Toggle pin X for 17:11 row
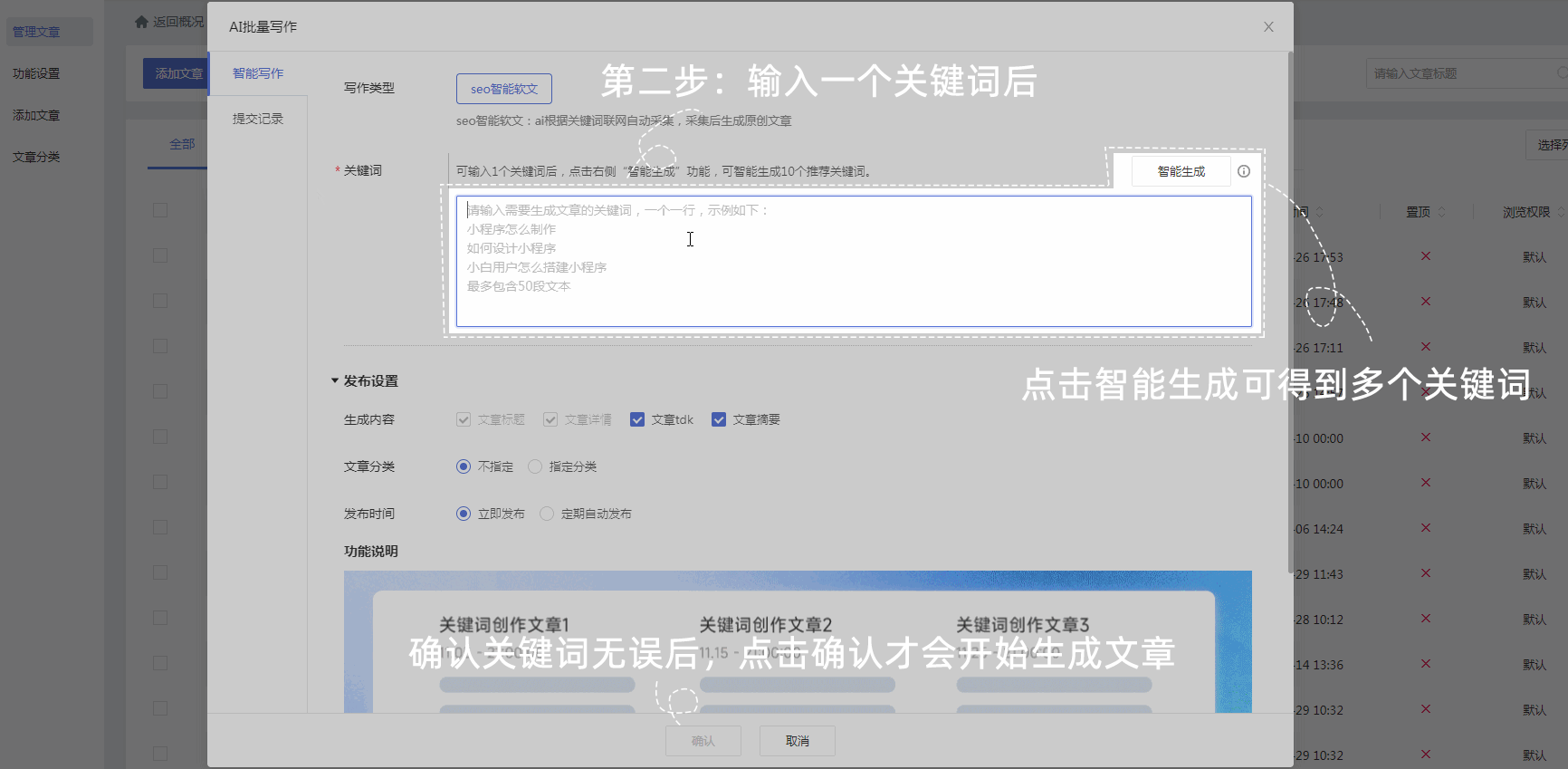 pyautogui.click(x=1426, y=347)
